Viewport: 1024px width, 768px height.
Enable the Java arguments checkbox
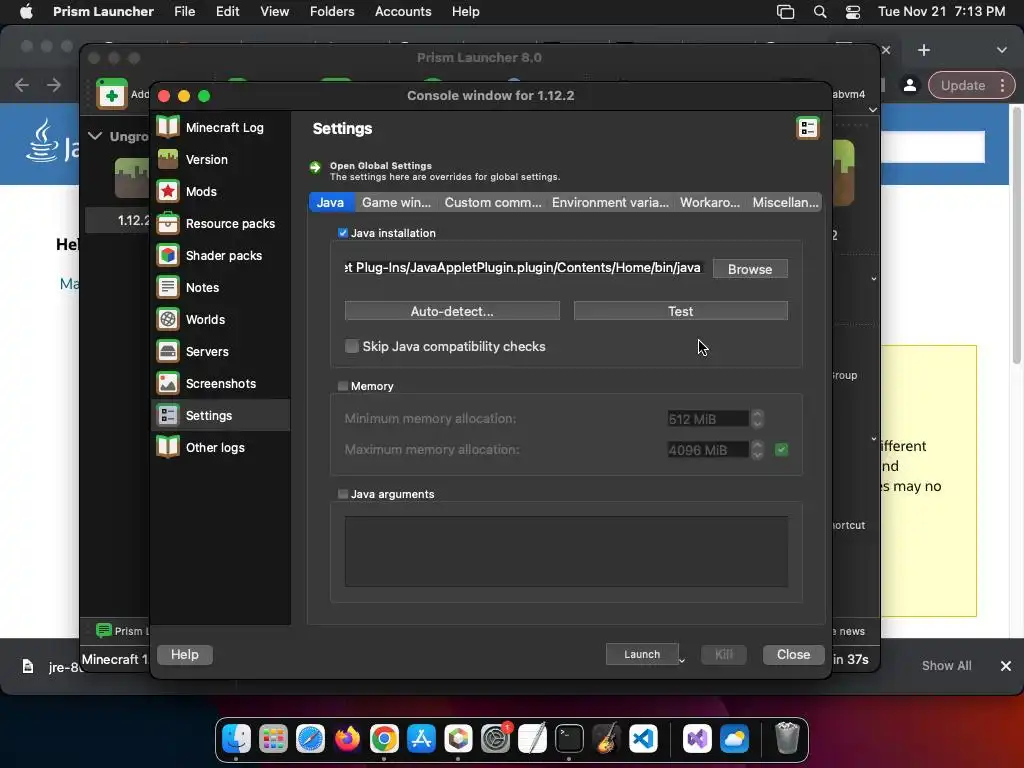(x=343, y=494)
